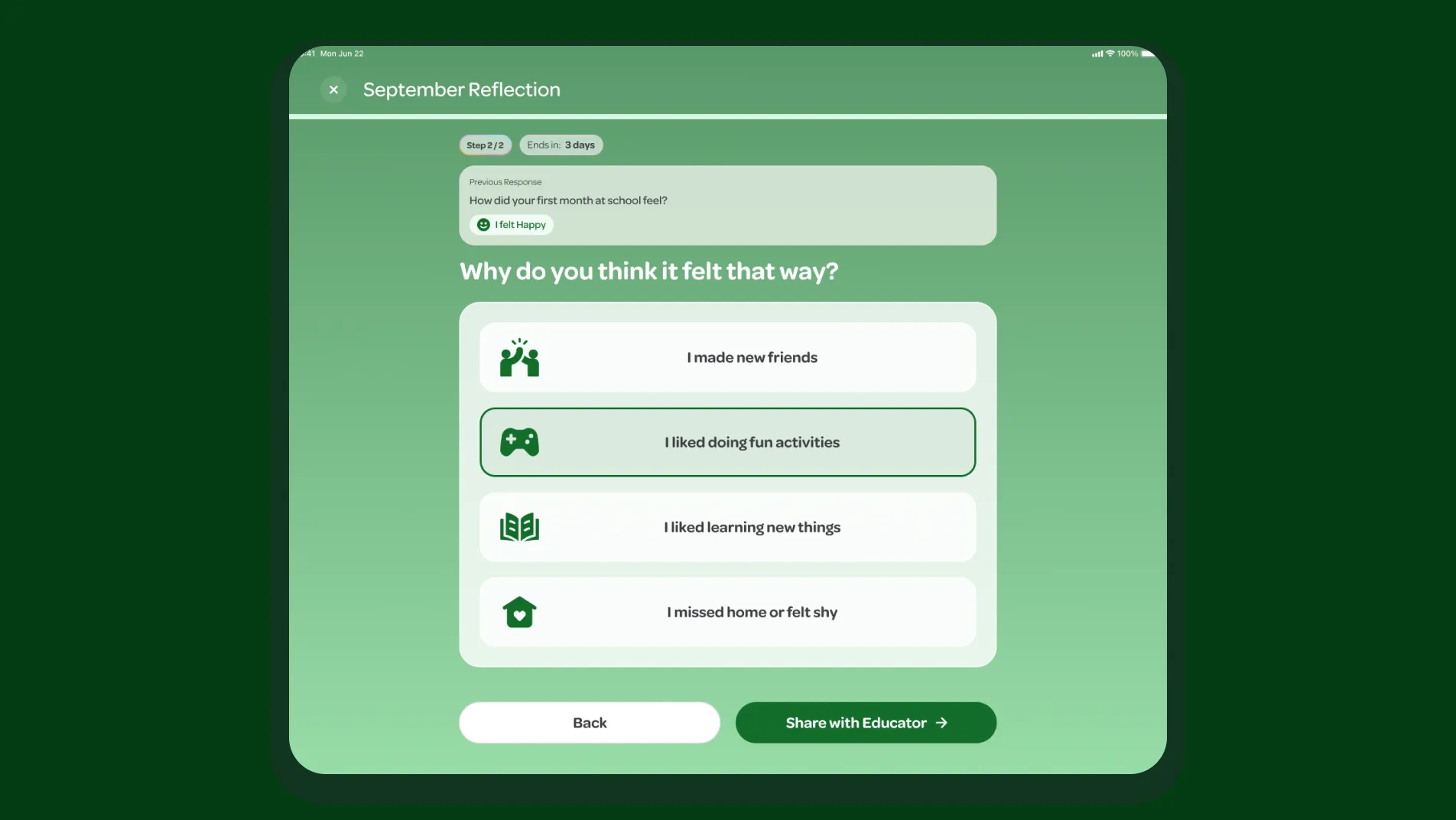Click the 'Ends in: 3 days' badge
Screen dimensions: 1456x820
tap(561, 145)
